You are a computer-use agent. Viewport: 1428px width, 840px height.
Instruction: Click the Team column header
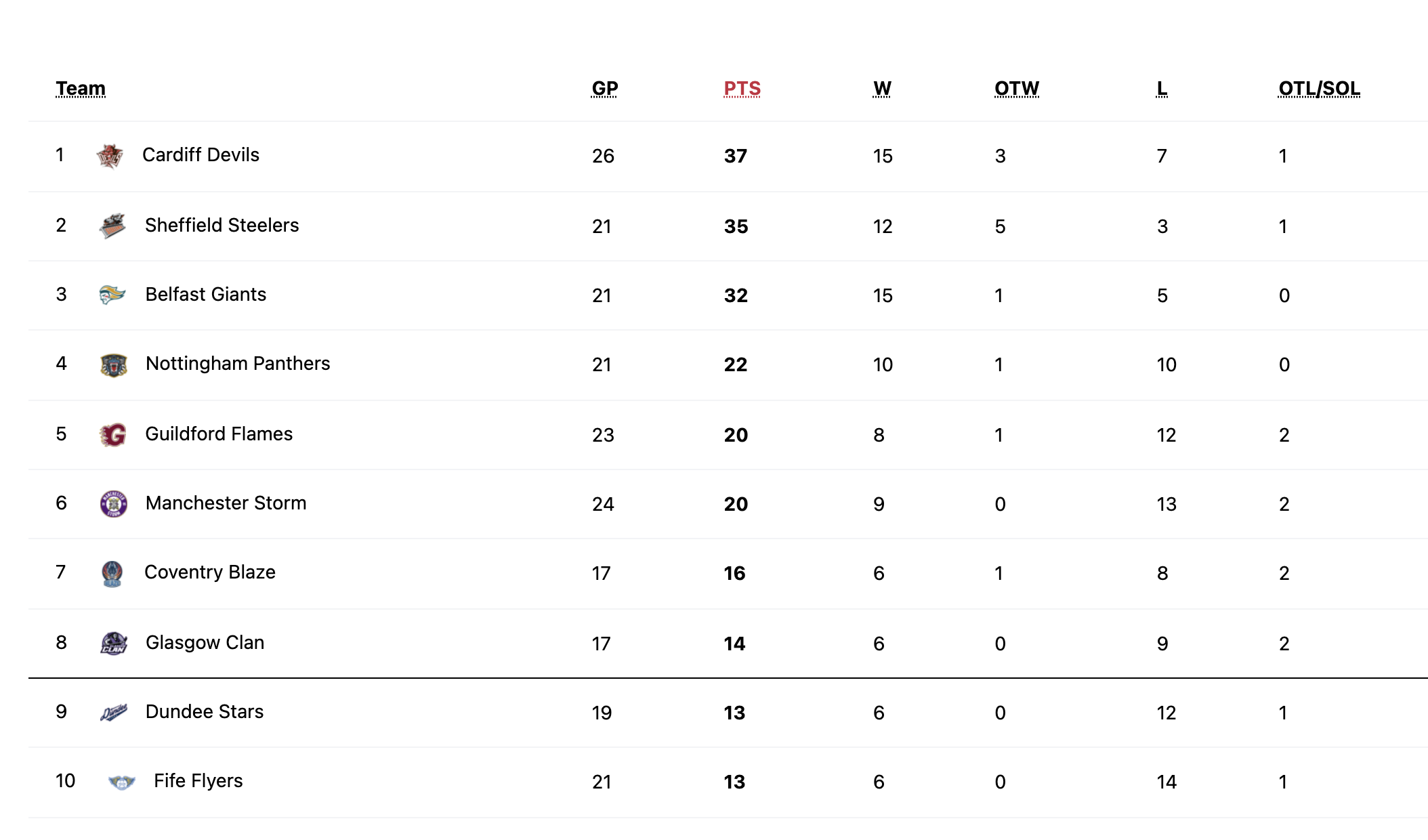(81, 88)
